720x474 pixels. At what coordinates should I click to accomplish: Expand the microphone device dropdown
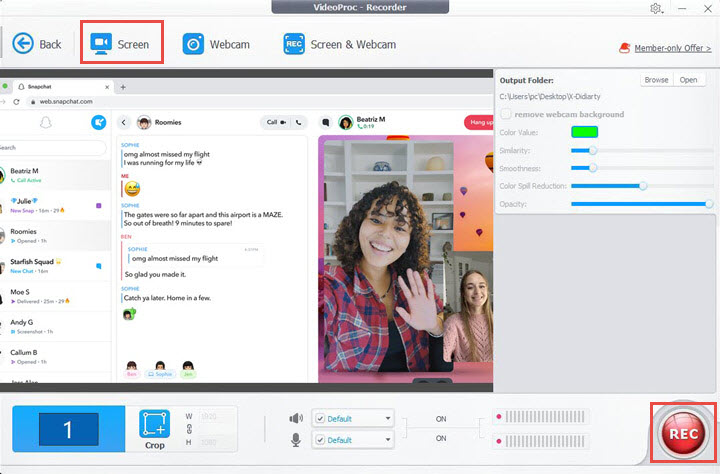[388, 440]
